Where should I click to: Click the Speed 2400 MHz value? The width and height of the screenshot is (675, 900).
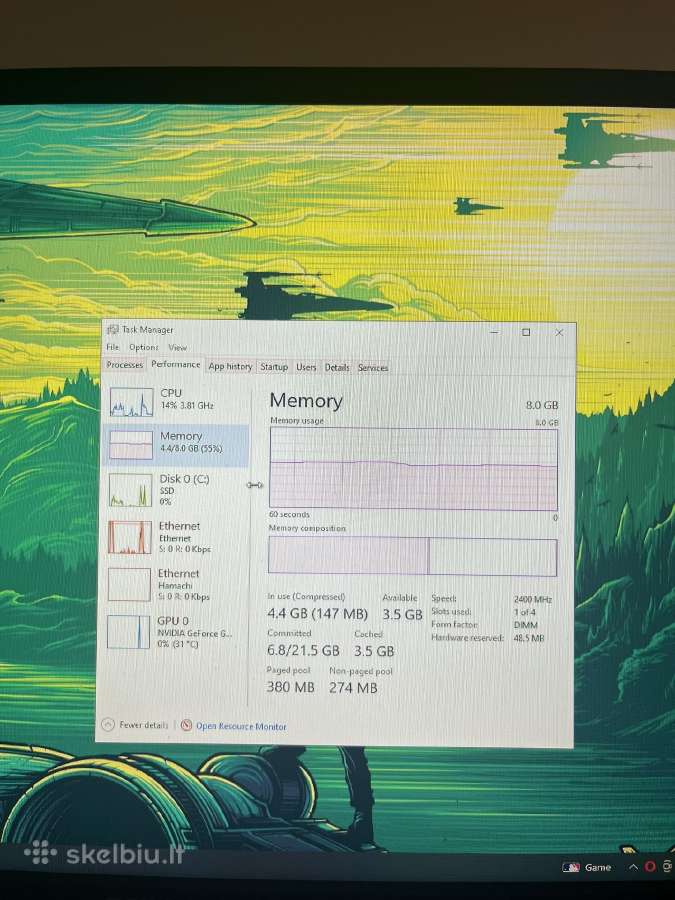point(533,599)
